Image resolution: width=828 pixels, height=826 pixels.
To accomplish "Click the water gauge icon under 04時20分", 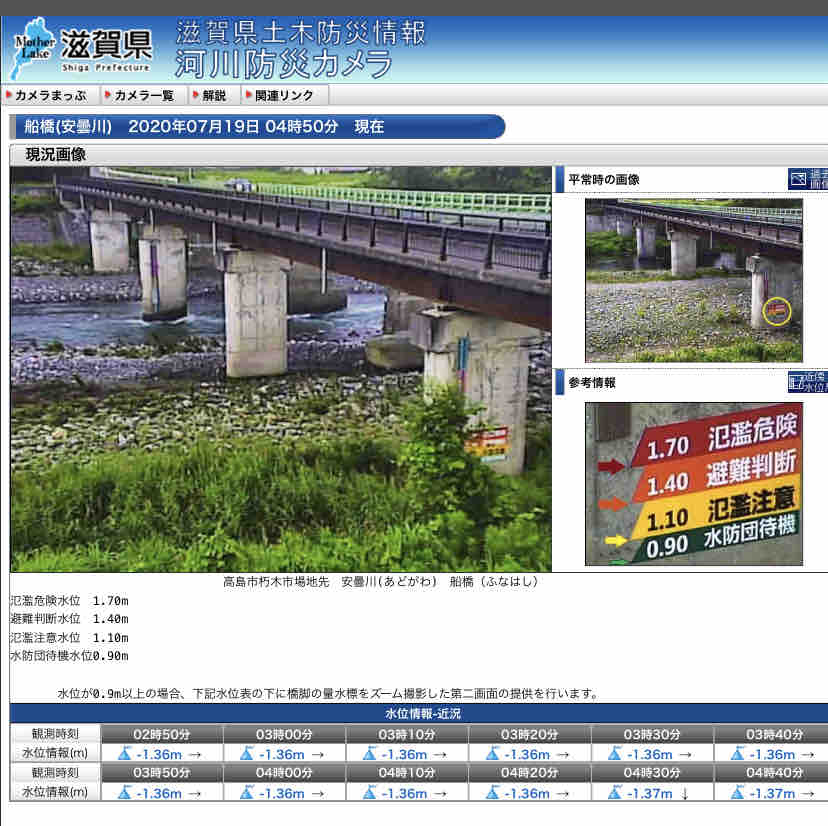I will pyautogui.click(x=493, y=792).
